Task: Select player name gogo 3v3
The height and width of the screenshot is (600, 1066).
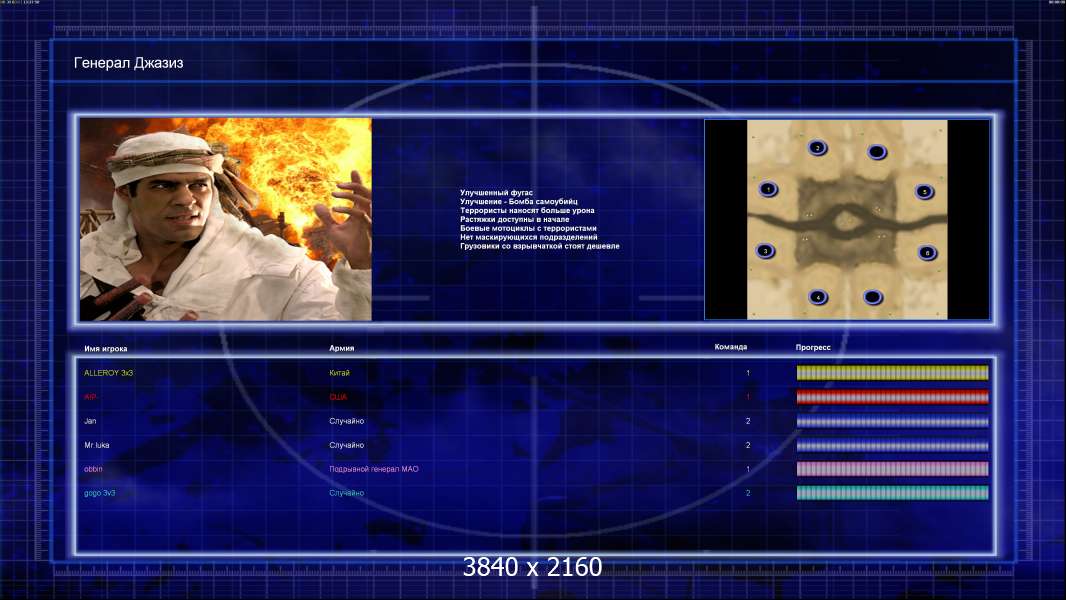Action: click(99, 493)
